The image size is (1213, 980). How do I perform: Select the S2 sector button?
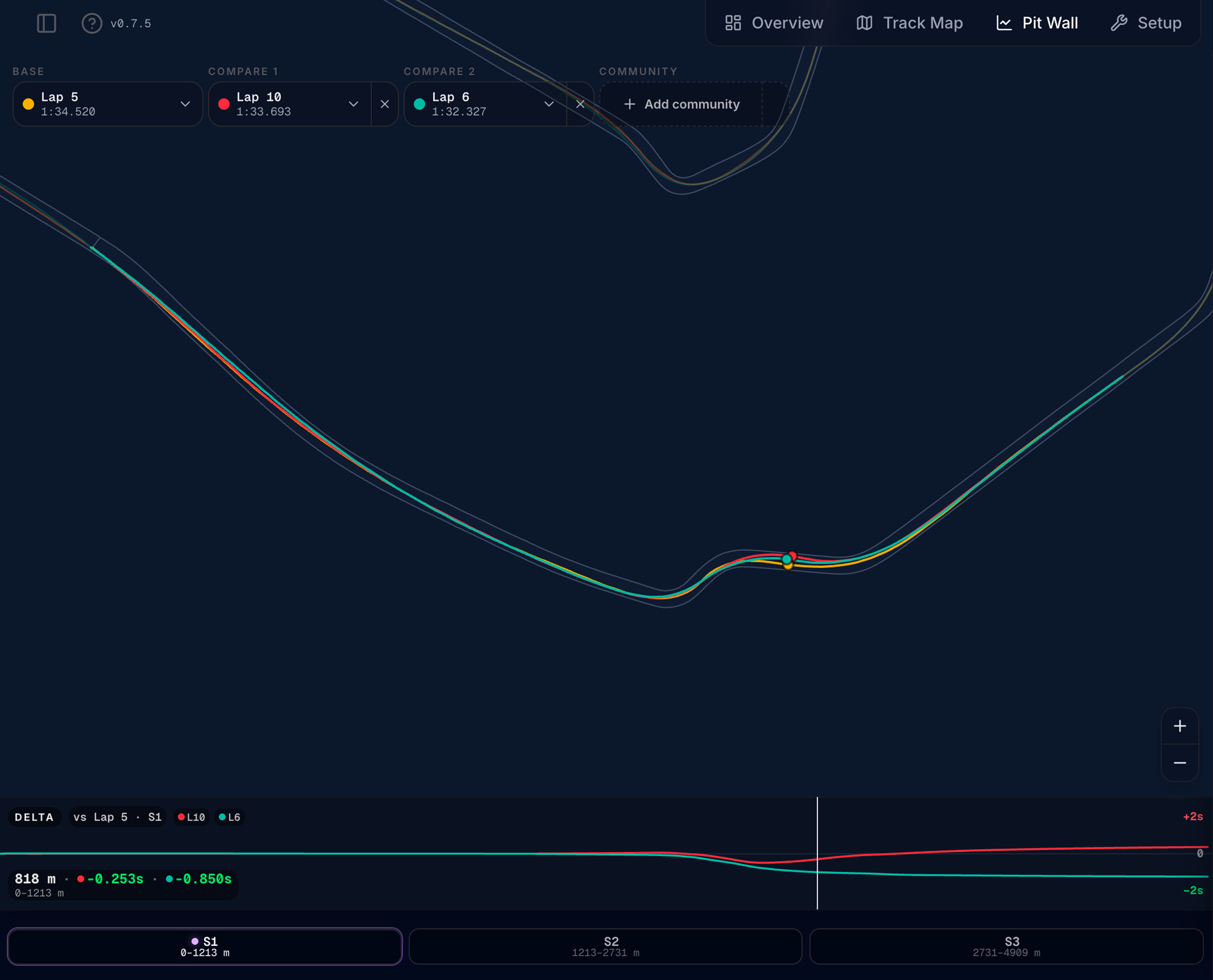pyautogui.click(x=605, y=946)
